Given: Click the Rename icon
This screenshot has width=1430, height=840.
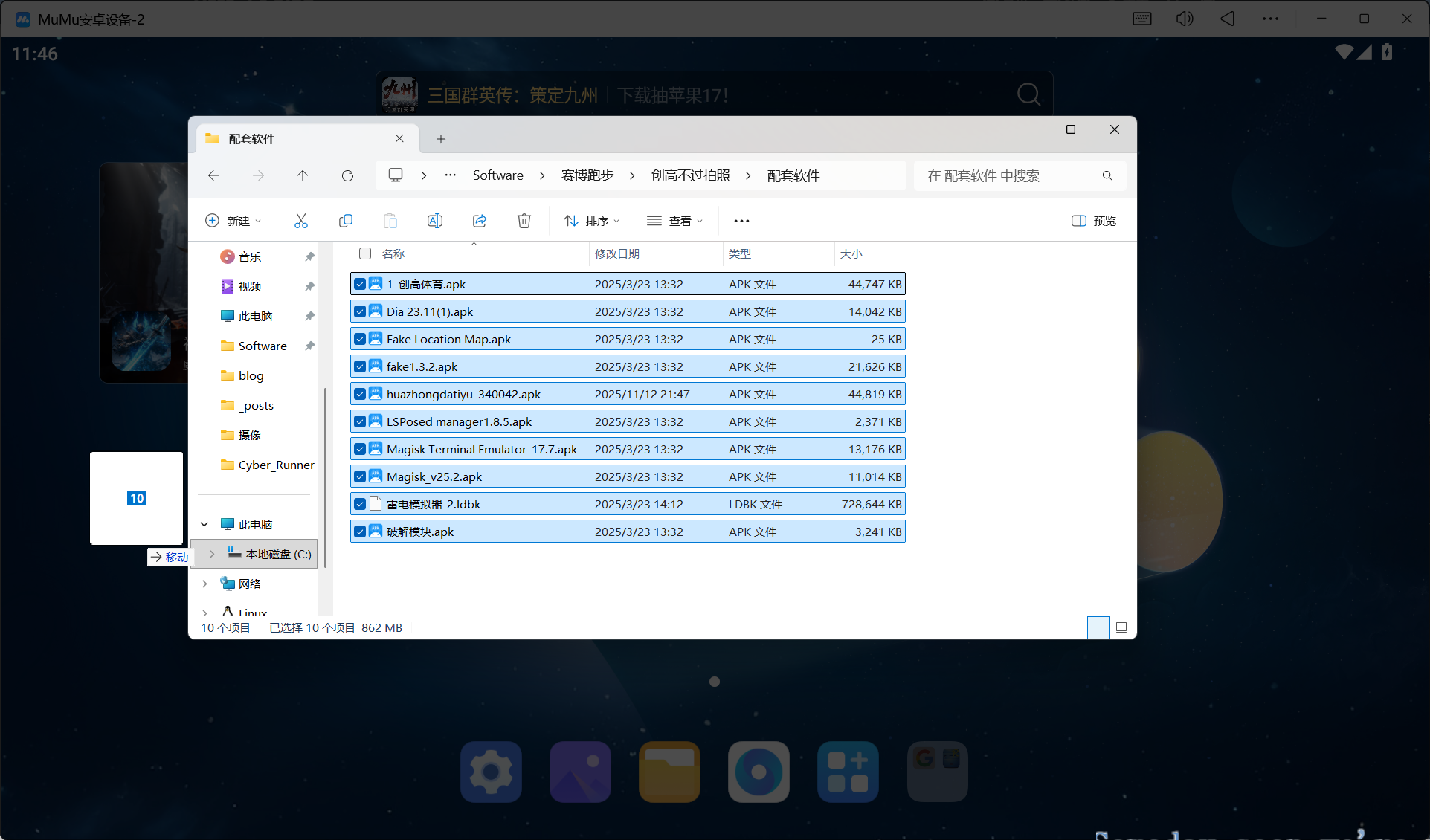Looking at the screenshot, I should (x=435, y=221).
